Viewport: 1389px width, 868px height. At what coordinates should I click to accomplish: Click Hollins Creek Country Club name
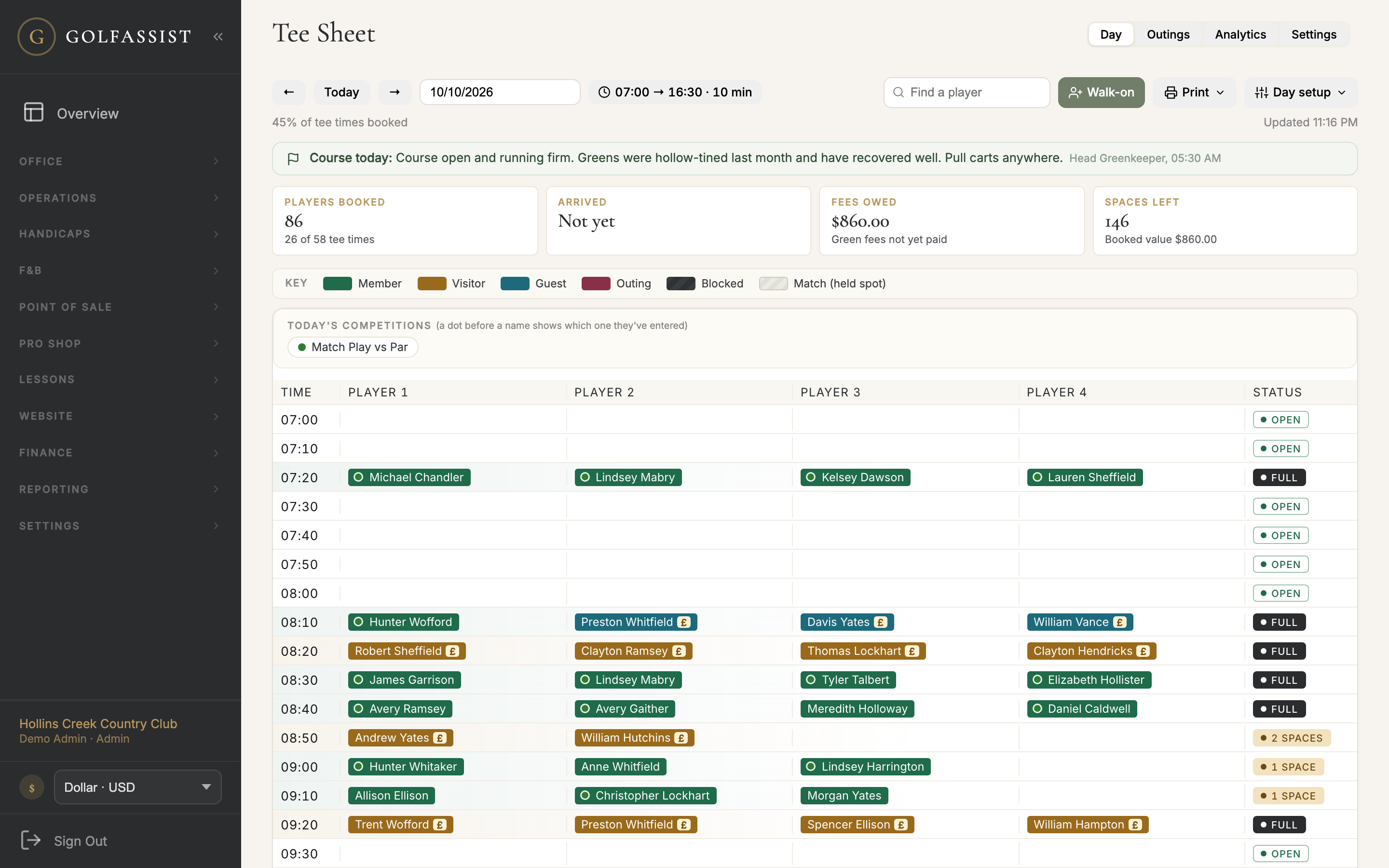[98, 723]
